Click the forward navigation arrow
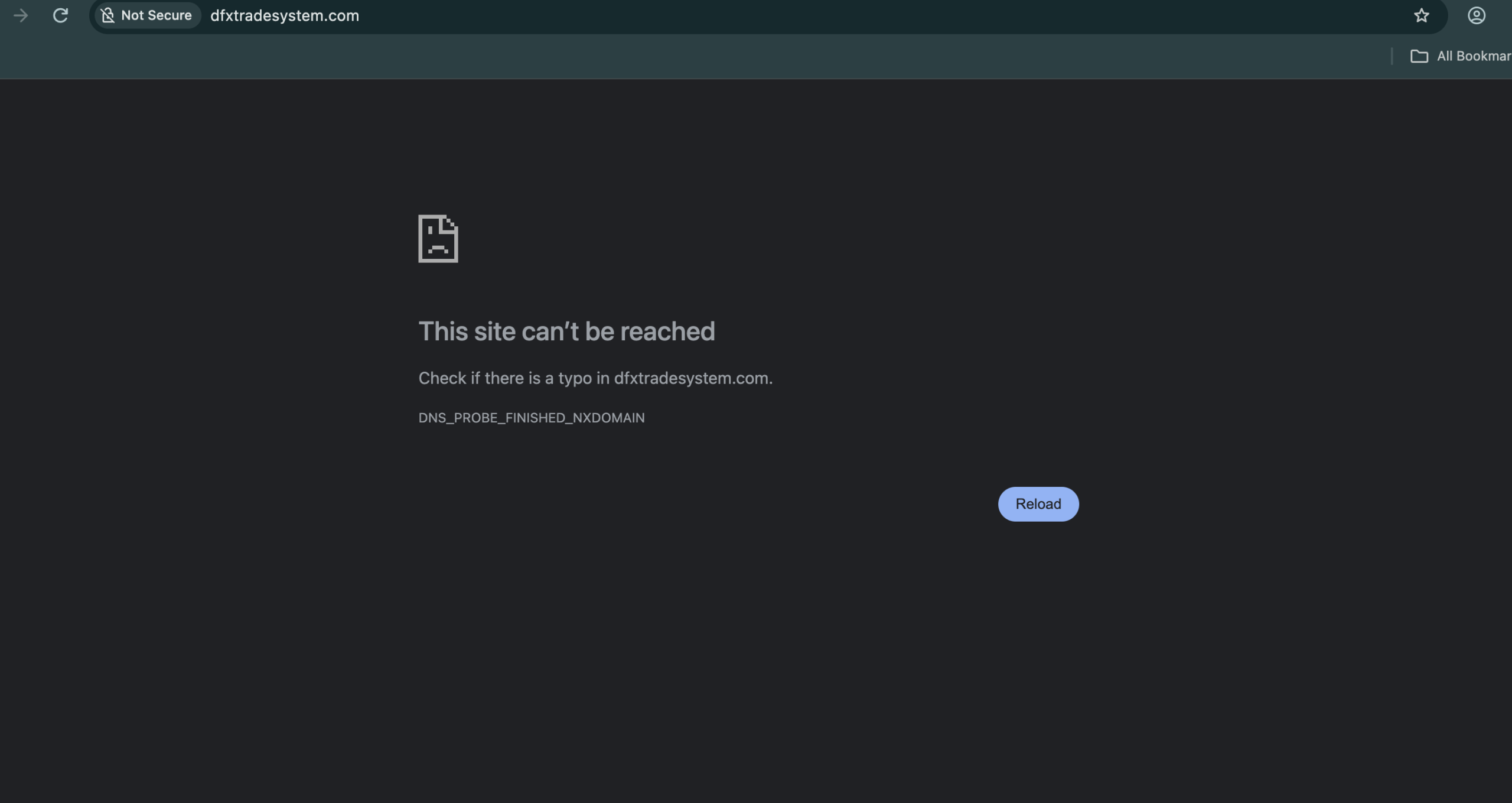Viewport: 1512px width, 803px height. tap(21, 15)
